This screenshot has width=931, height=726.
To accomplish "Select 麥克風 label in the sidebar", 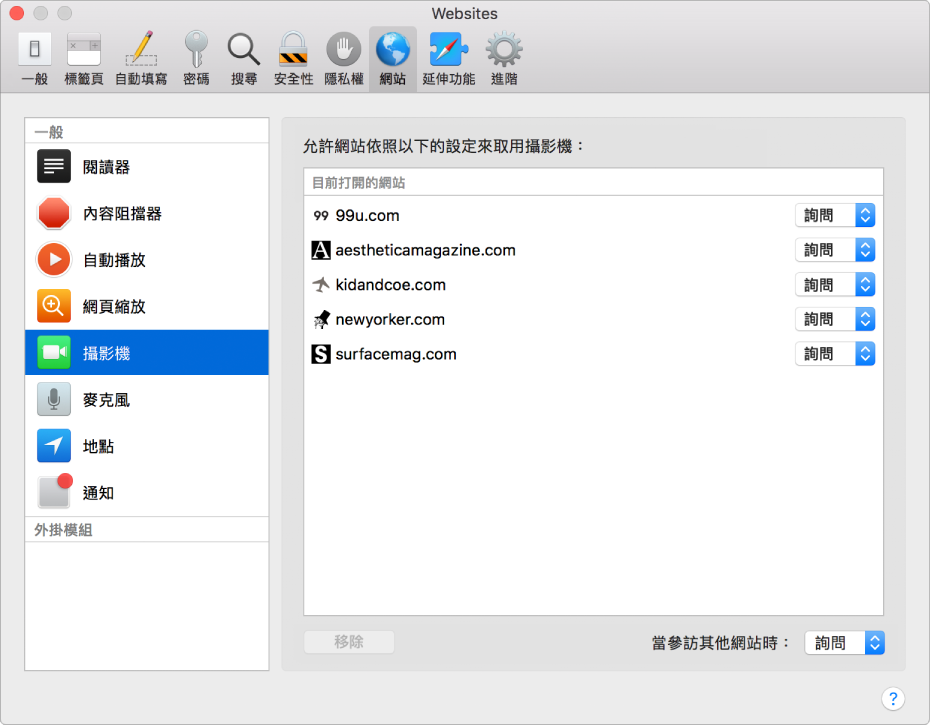I will (106, 400).
